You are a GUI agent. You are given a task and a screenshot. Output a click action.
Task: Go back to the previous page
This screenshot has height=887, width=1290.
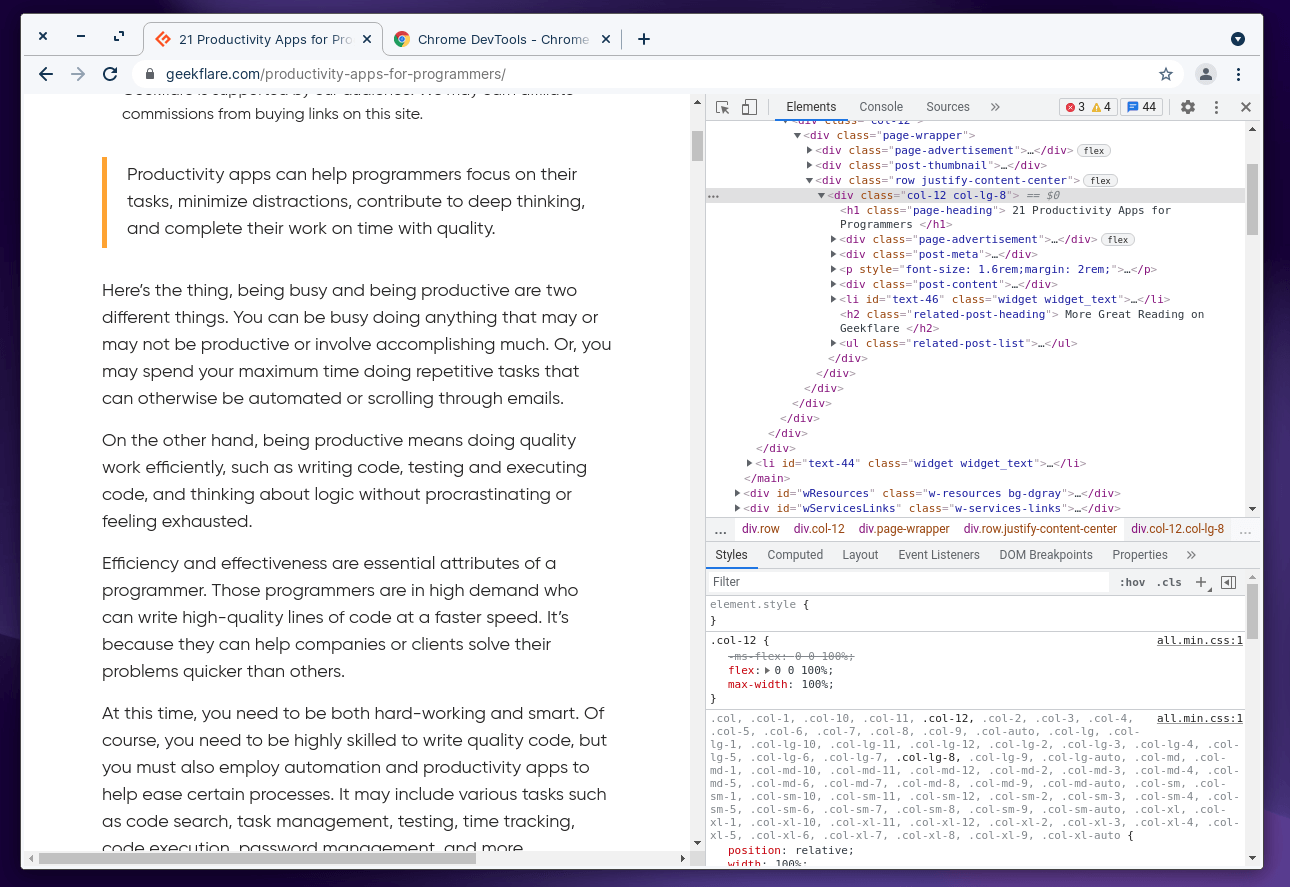click(x=46, y=74)
